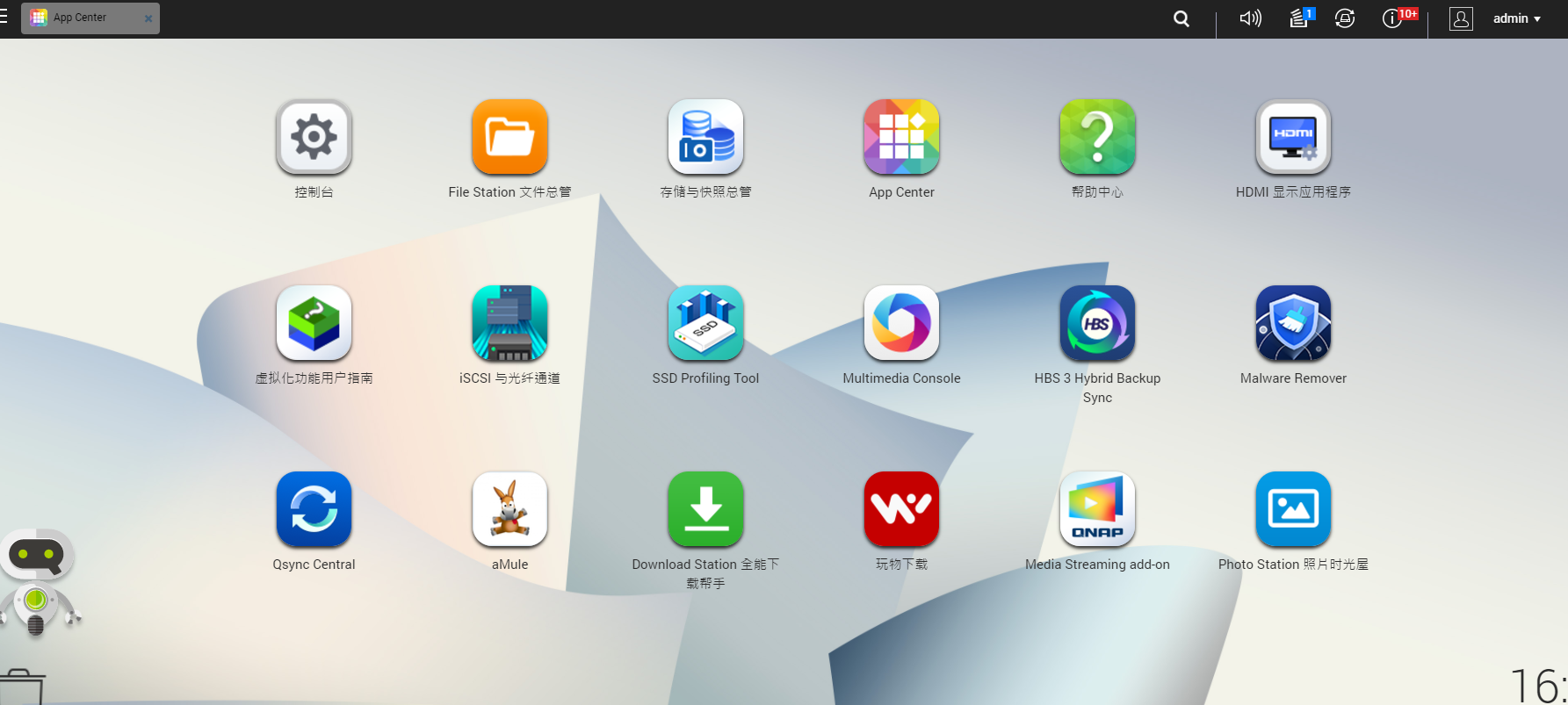Launch File Station 文件总管

click(x=509, y=137)
